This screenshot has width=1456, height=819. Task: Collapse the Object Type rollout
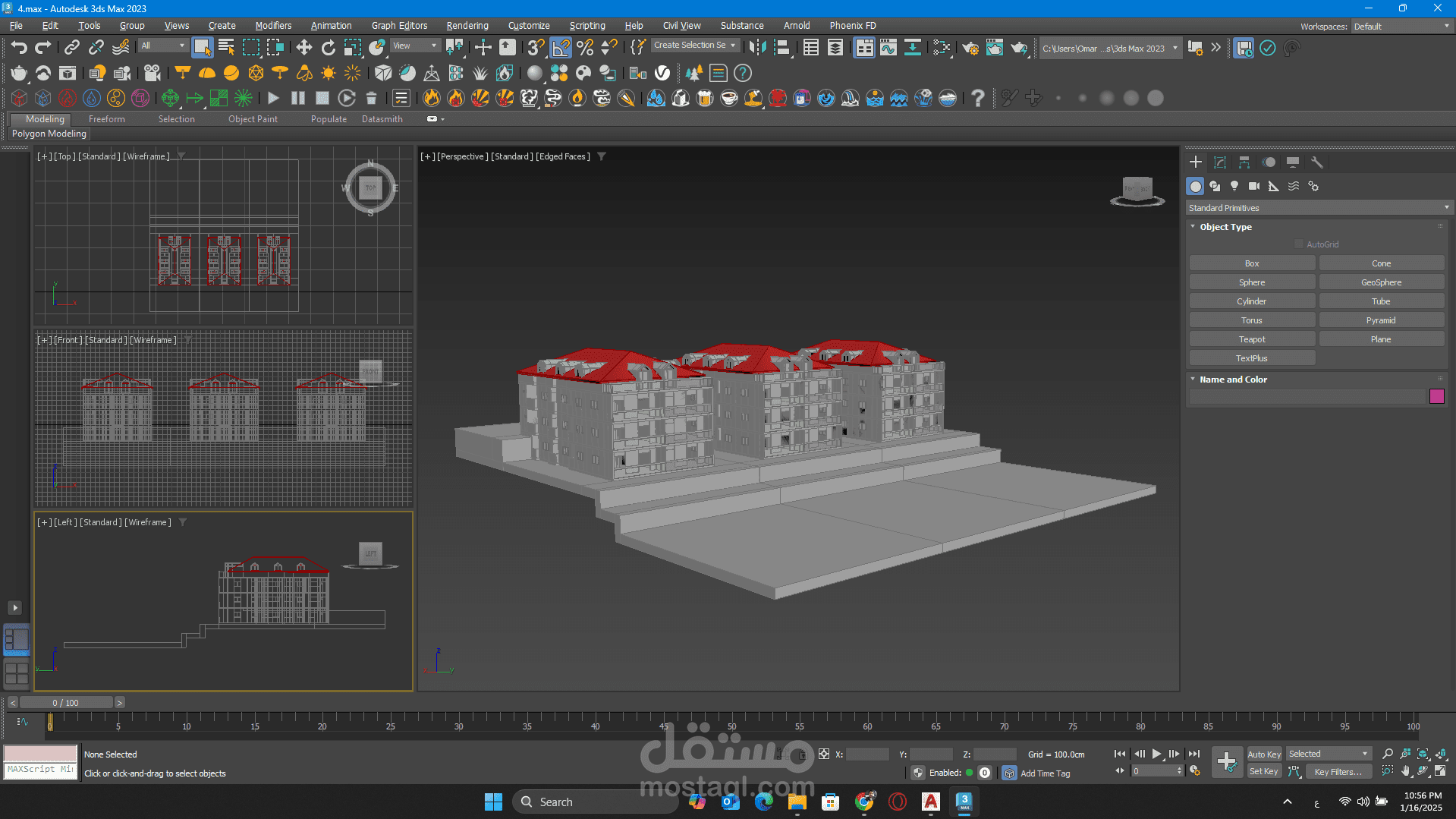[1225, 227]
